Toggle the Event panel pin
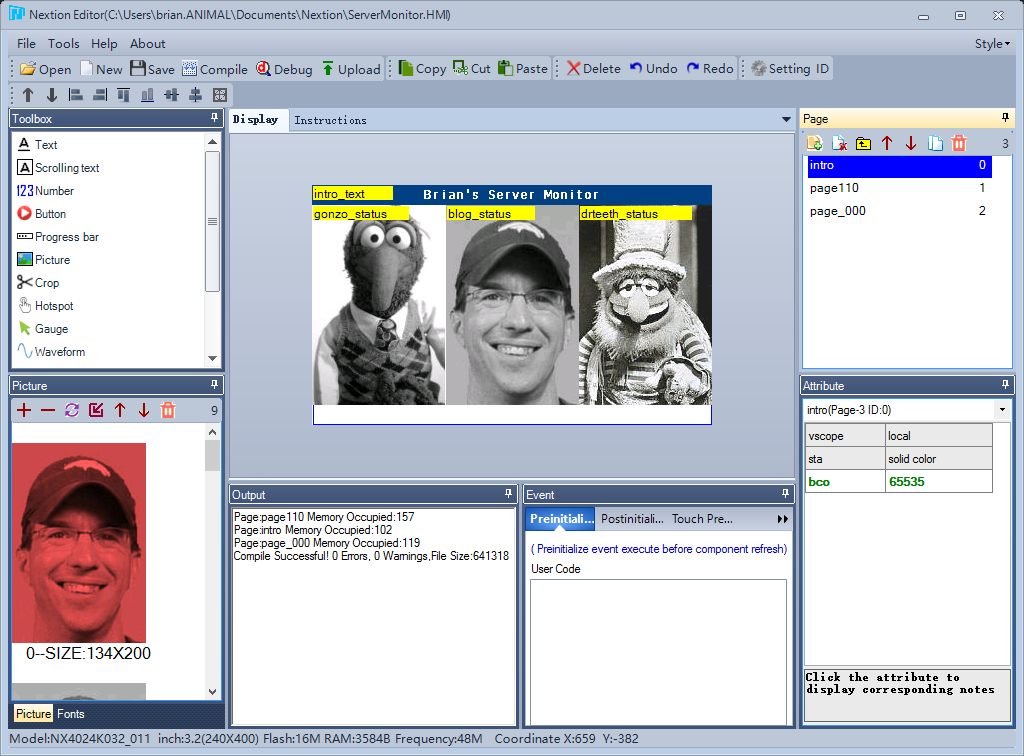The height and width of the screenshot is (756, 1024). tap(785, 494)
